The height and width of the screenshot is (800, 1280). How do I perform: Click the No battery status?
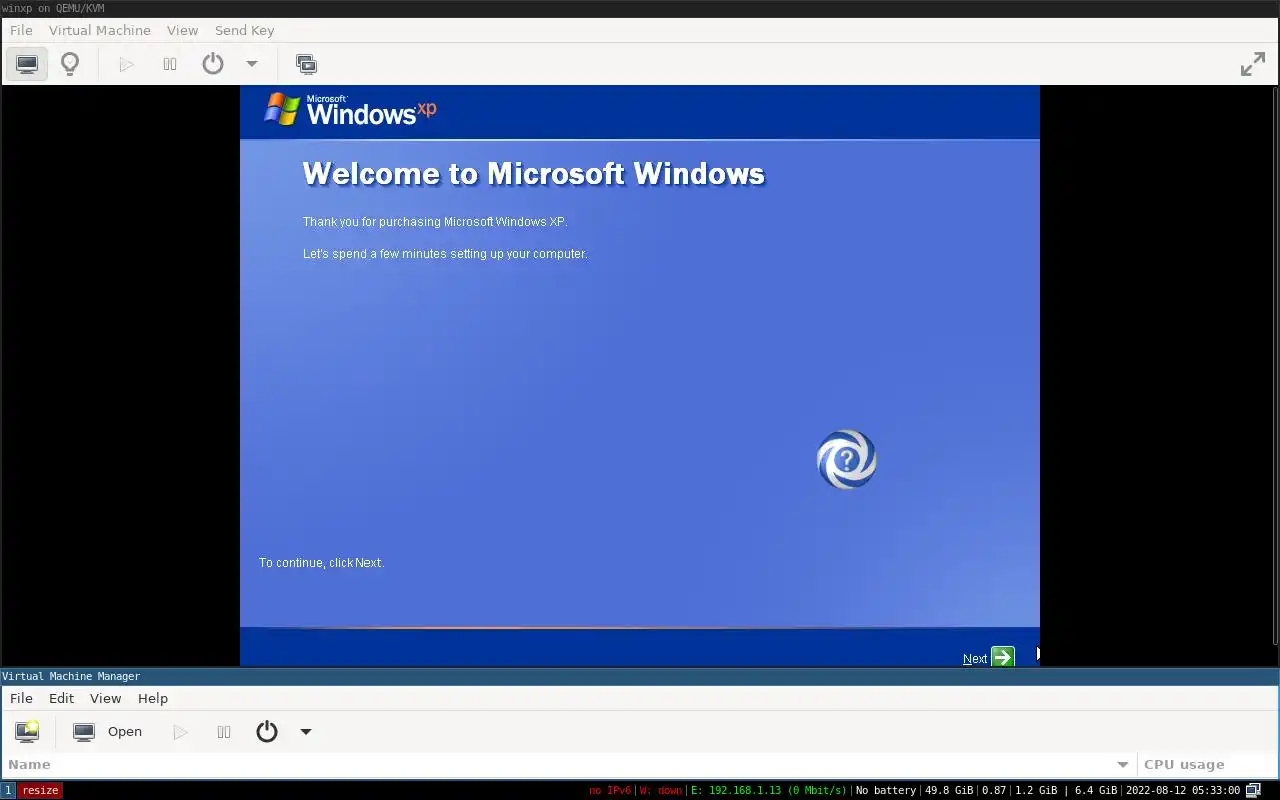pos(886,790)
